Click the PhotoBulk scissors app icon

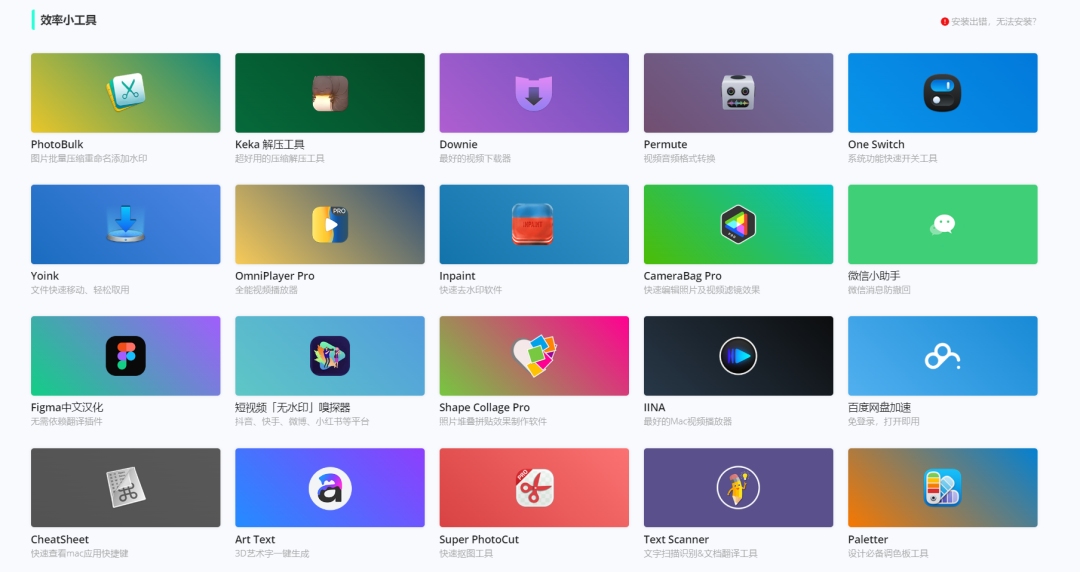click(x=126, y=93)
